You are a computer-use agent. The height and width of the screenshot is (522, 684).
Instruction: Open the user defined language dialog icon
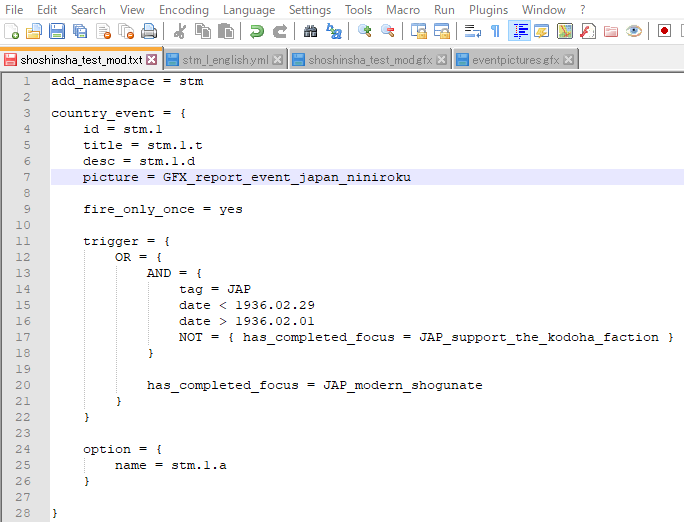coord(541,31)
